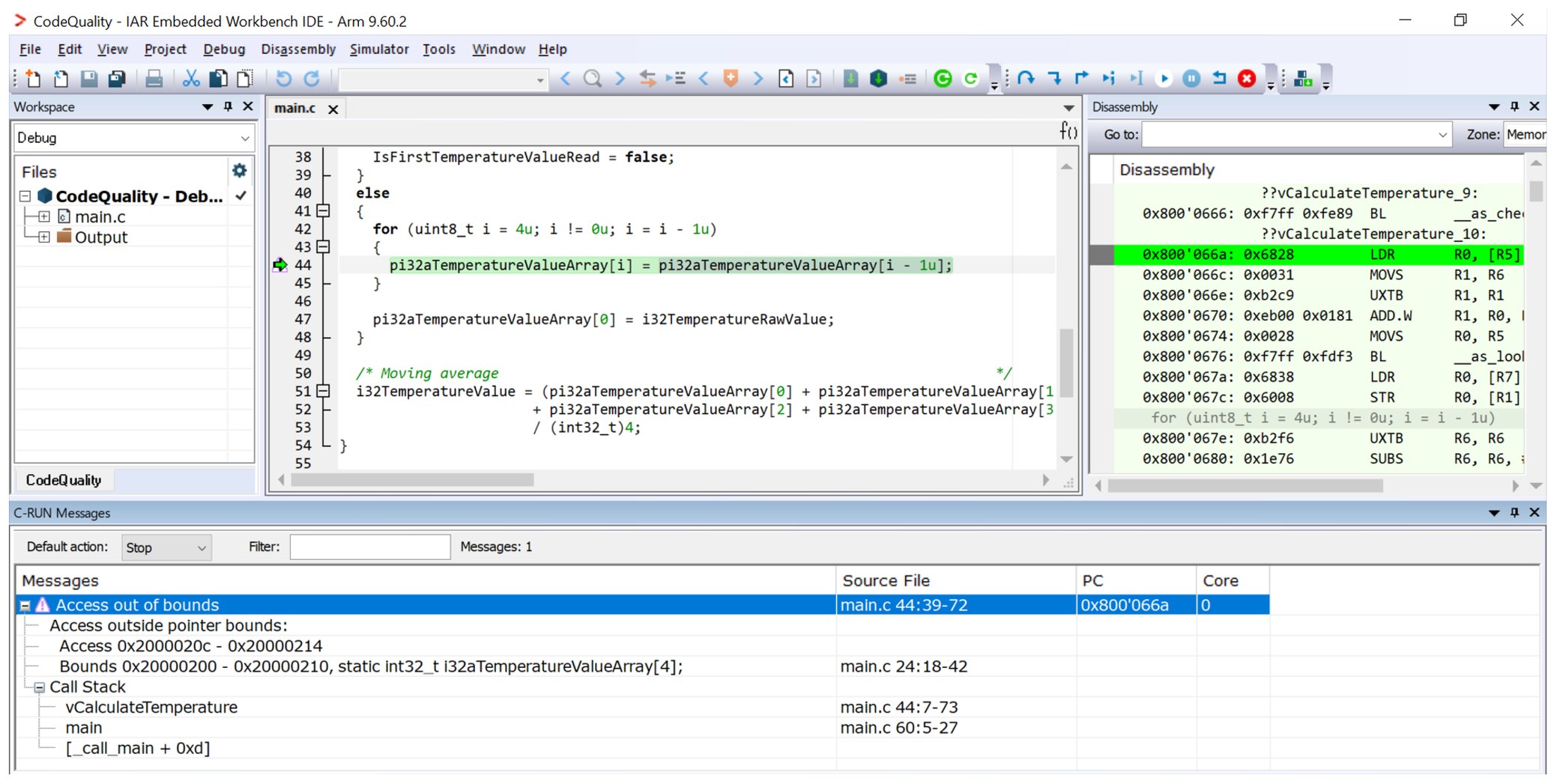Resume execution with the Go play icon
The image size is (1557, 784).
pos(1165,78)
